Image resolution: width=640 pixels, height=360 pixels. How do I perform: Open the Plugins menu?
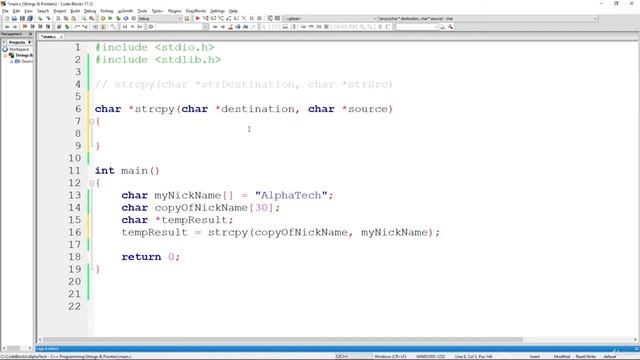[x=174, y=11]
